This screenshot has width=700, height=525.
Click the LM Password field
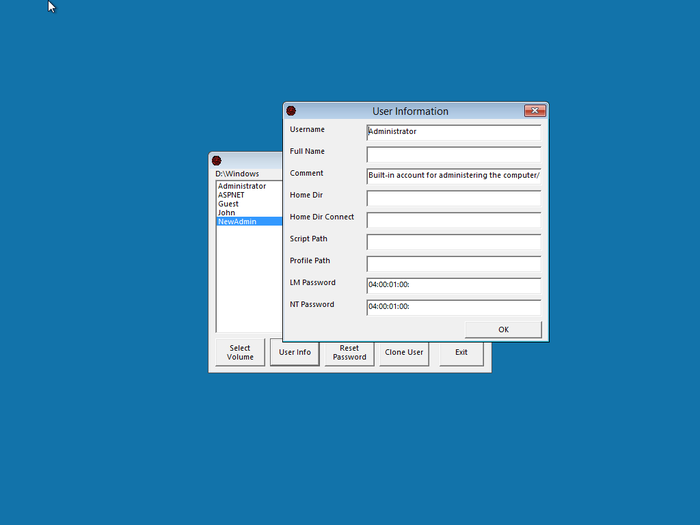454,285
